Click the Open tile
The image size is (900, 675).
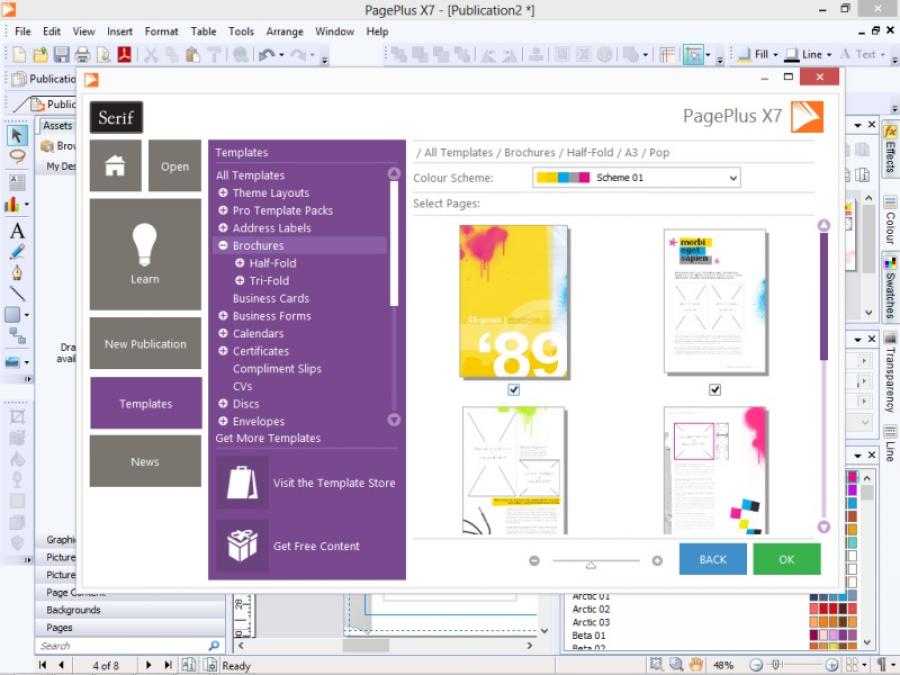[174, 166]
